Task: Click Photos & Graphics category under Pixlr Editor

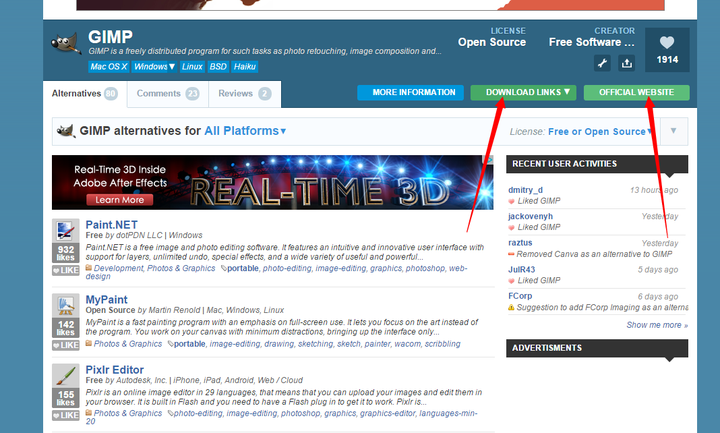Action: point(128,413)
